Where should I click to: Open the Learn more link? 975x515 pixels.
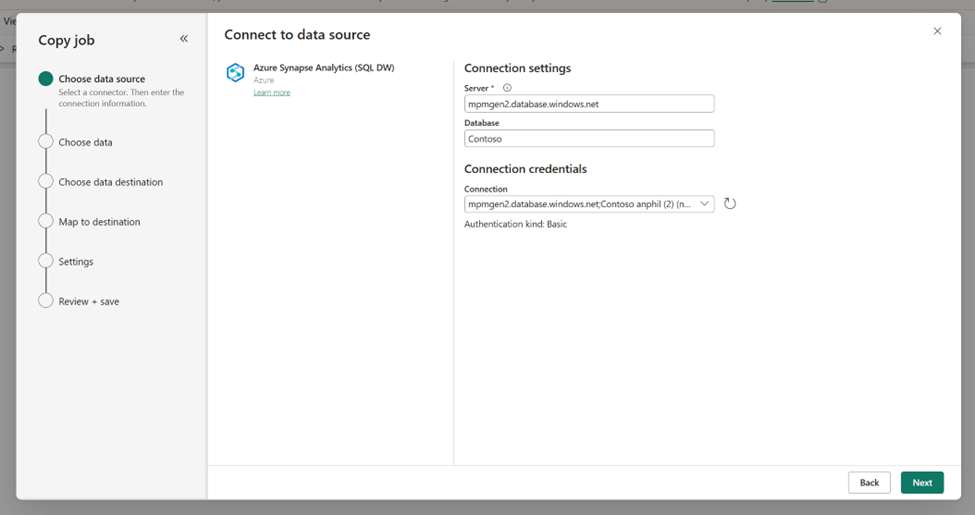[272, 92]
